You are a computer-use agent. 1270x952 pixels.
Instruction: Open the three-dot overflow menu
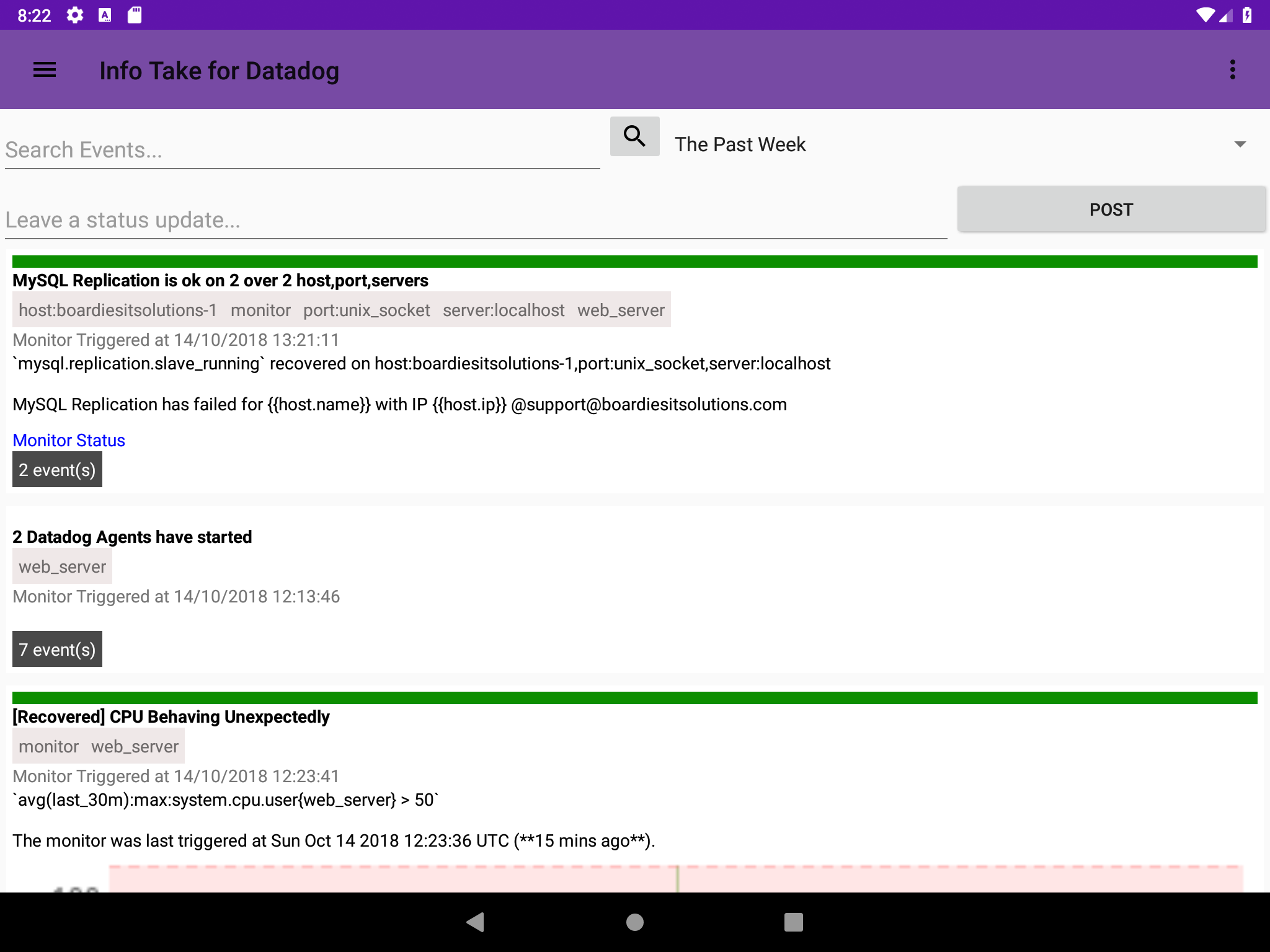1232,70
